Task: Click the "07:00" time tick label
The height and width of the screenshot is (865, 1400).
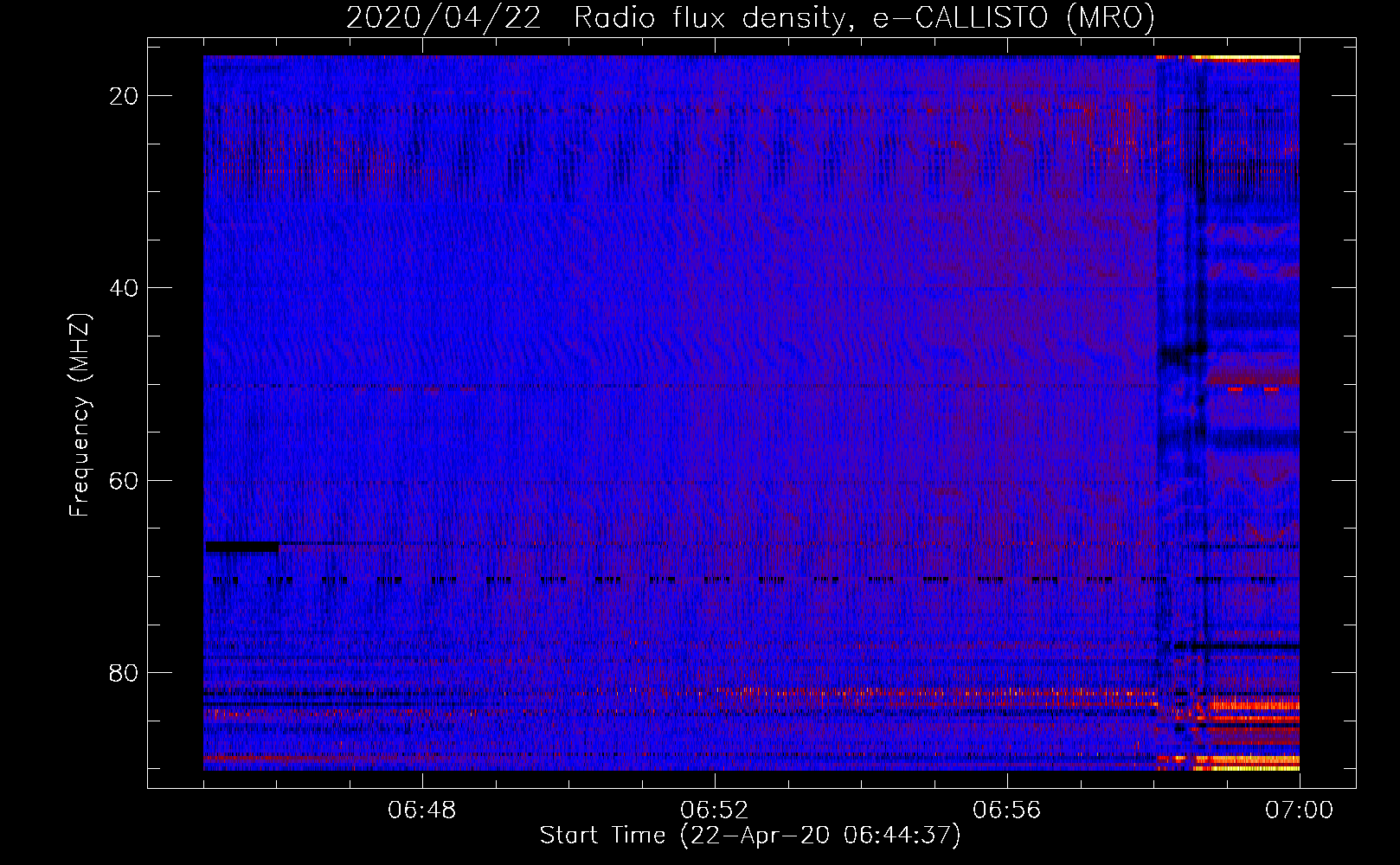Action: pos(1300,811)
